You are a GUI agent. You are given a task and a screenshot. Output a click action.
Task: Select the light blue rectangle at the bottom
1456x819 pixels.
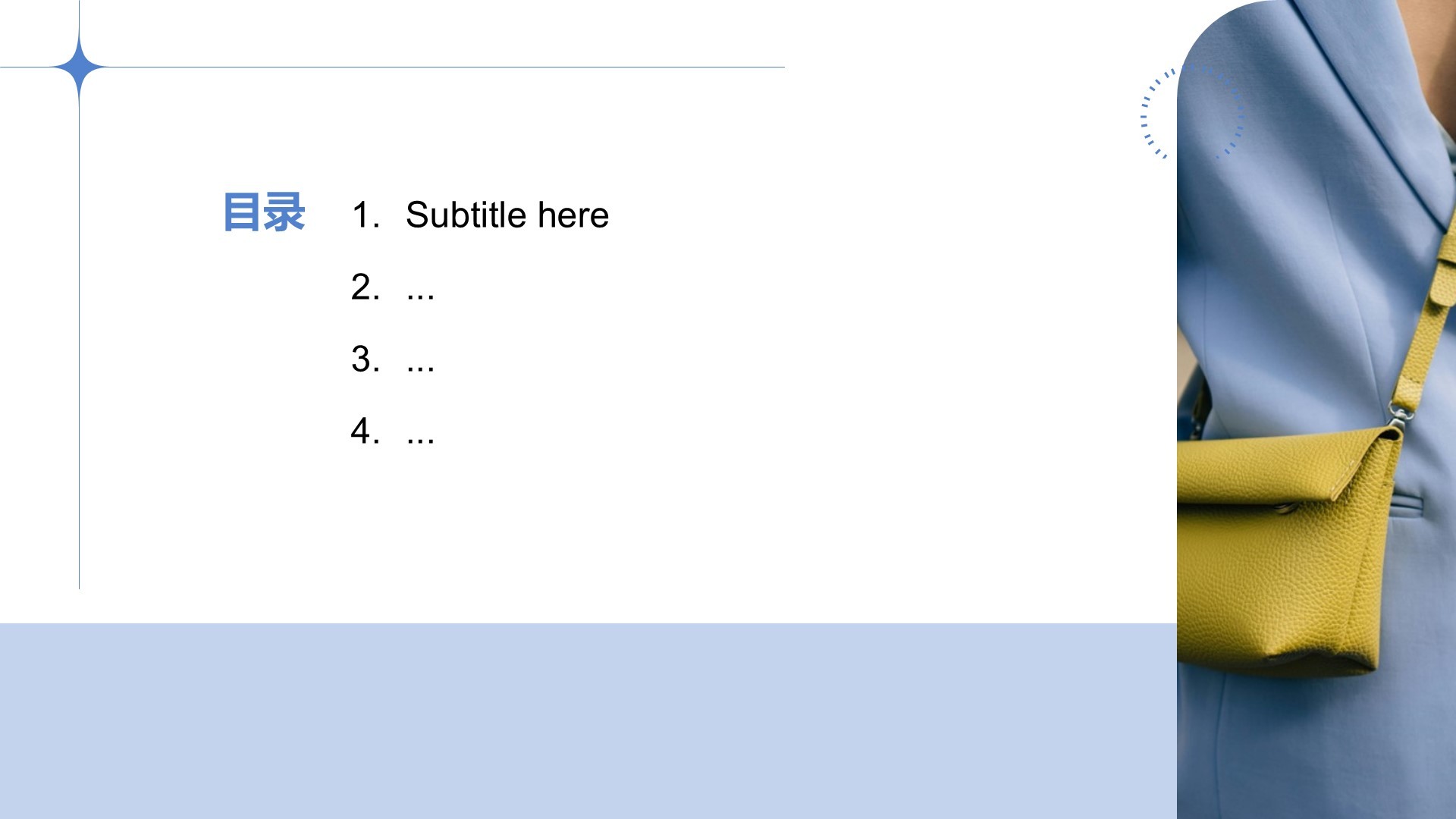(x=588, y=721)
